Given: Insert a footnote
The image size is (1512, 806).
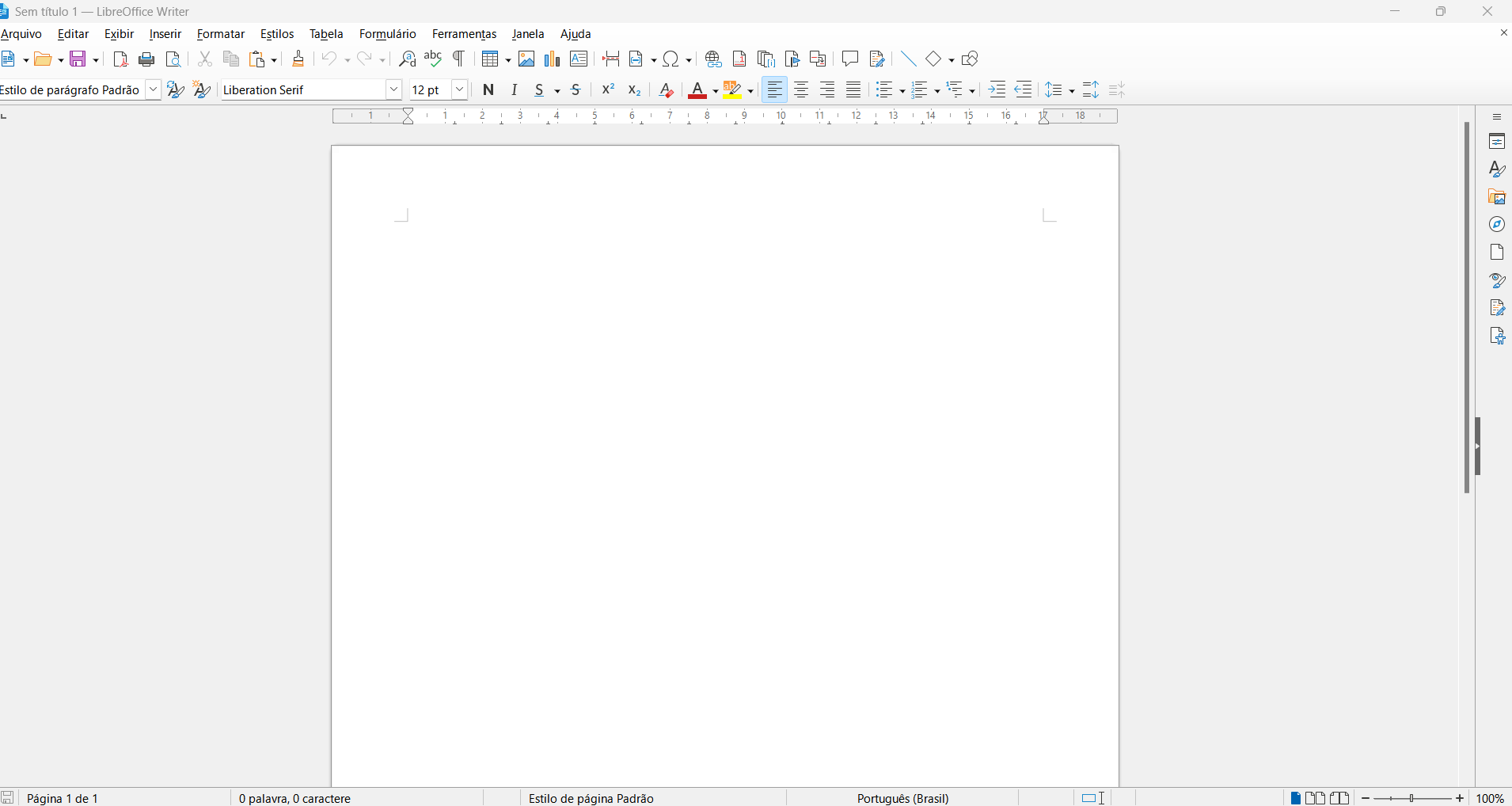Looking at the screenshot, I should pos(739,59).
